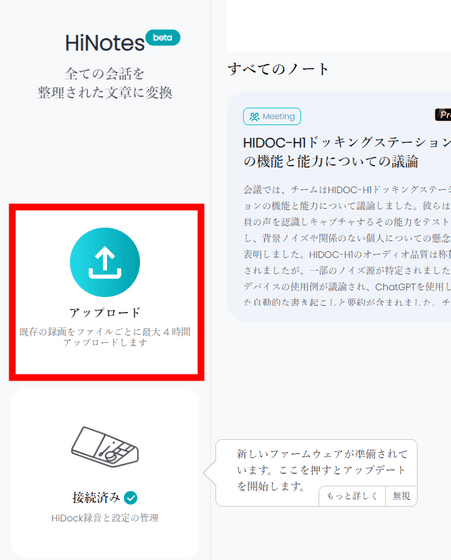Dismiss firmware notice with 無視 button

(401, 496)
